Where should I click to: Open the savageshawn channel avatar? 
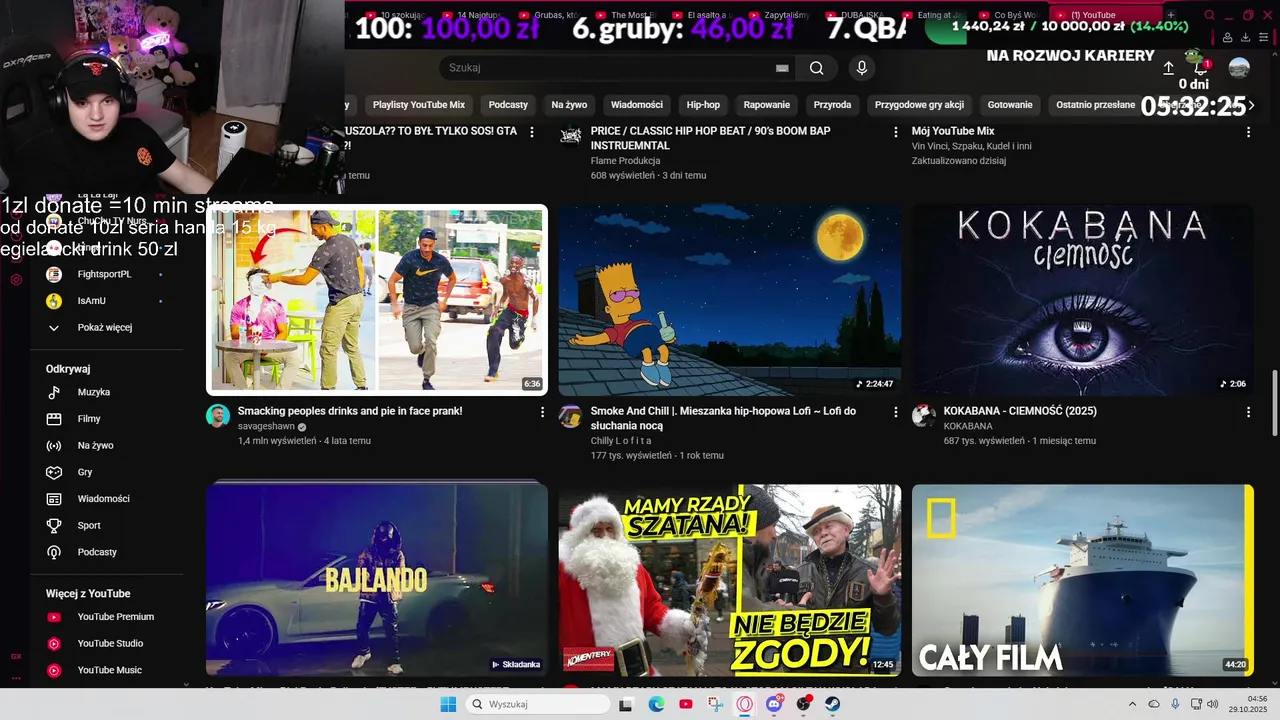(218, 416)
